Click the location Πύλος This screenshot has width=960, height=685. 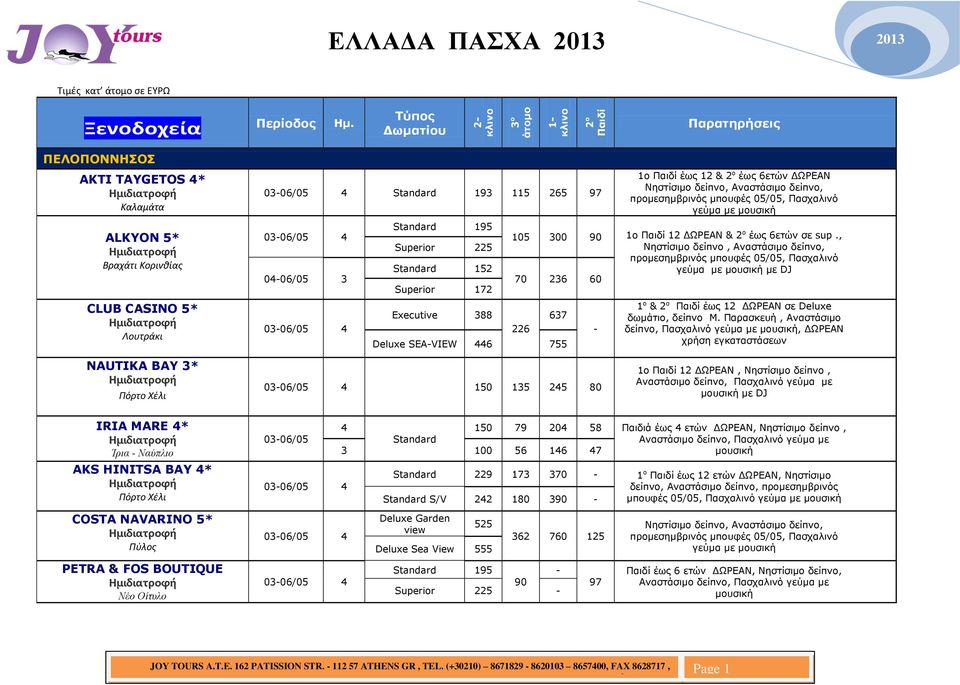[x=142, y=547]
